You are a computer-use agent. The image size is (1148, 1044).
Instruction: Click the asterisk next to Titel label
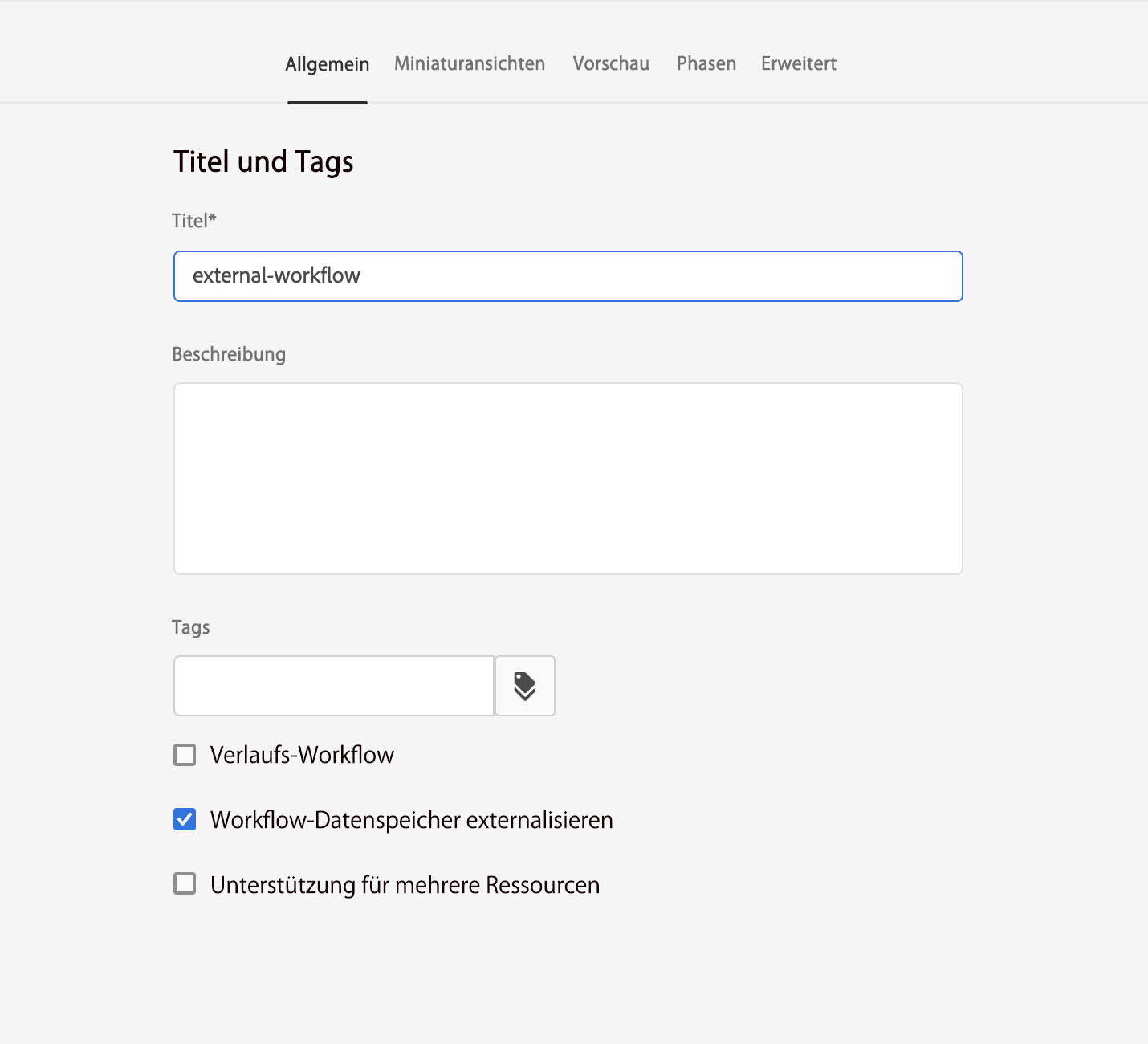[x=213, y=218]
